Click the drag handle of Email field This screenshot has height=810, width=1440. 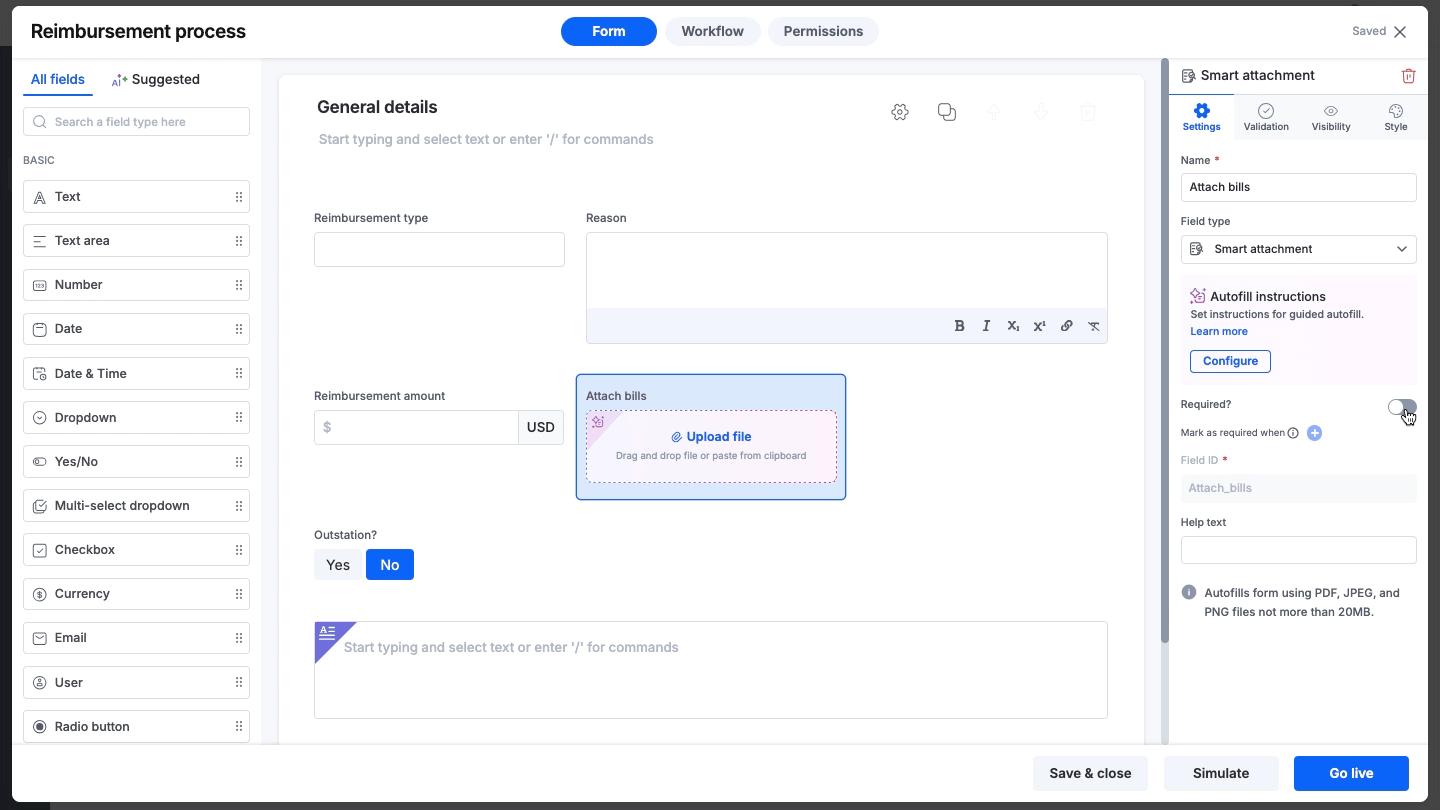239,638
